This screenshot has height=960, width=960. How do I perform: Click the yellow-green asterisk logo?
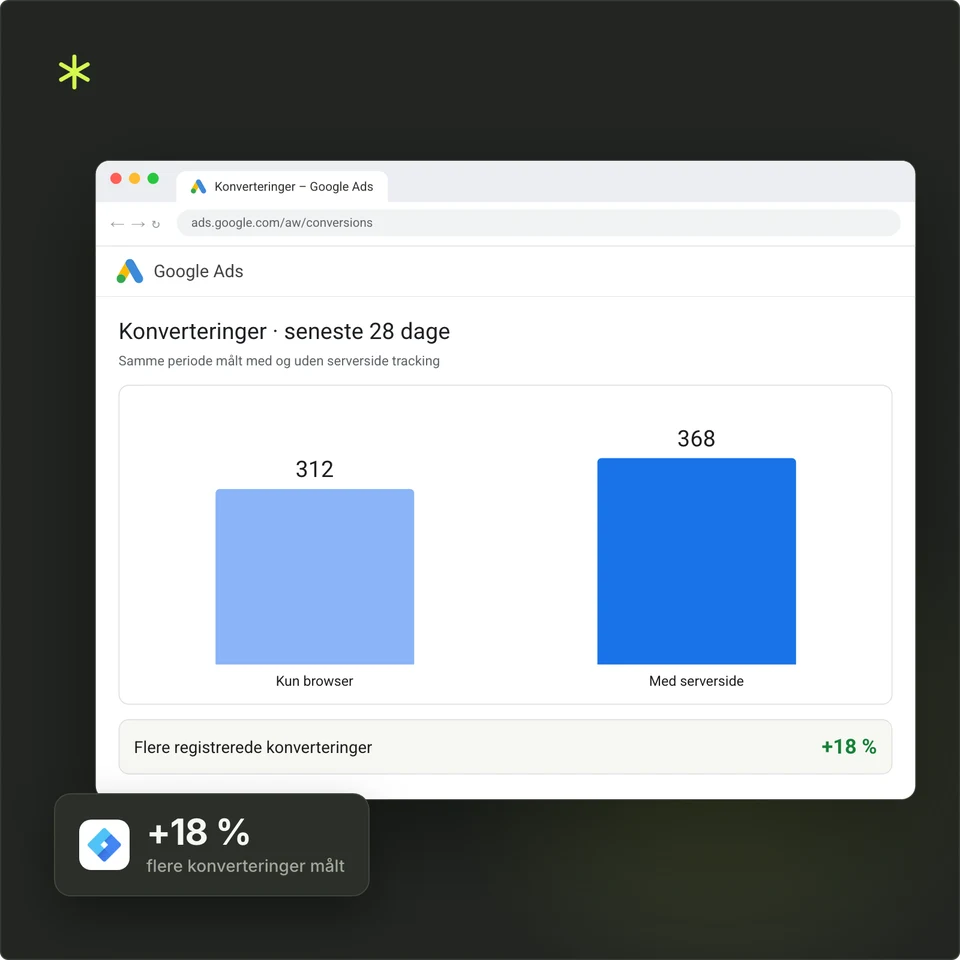[74, 72]
